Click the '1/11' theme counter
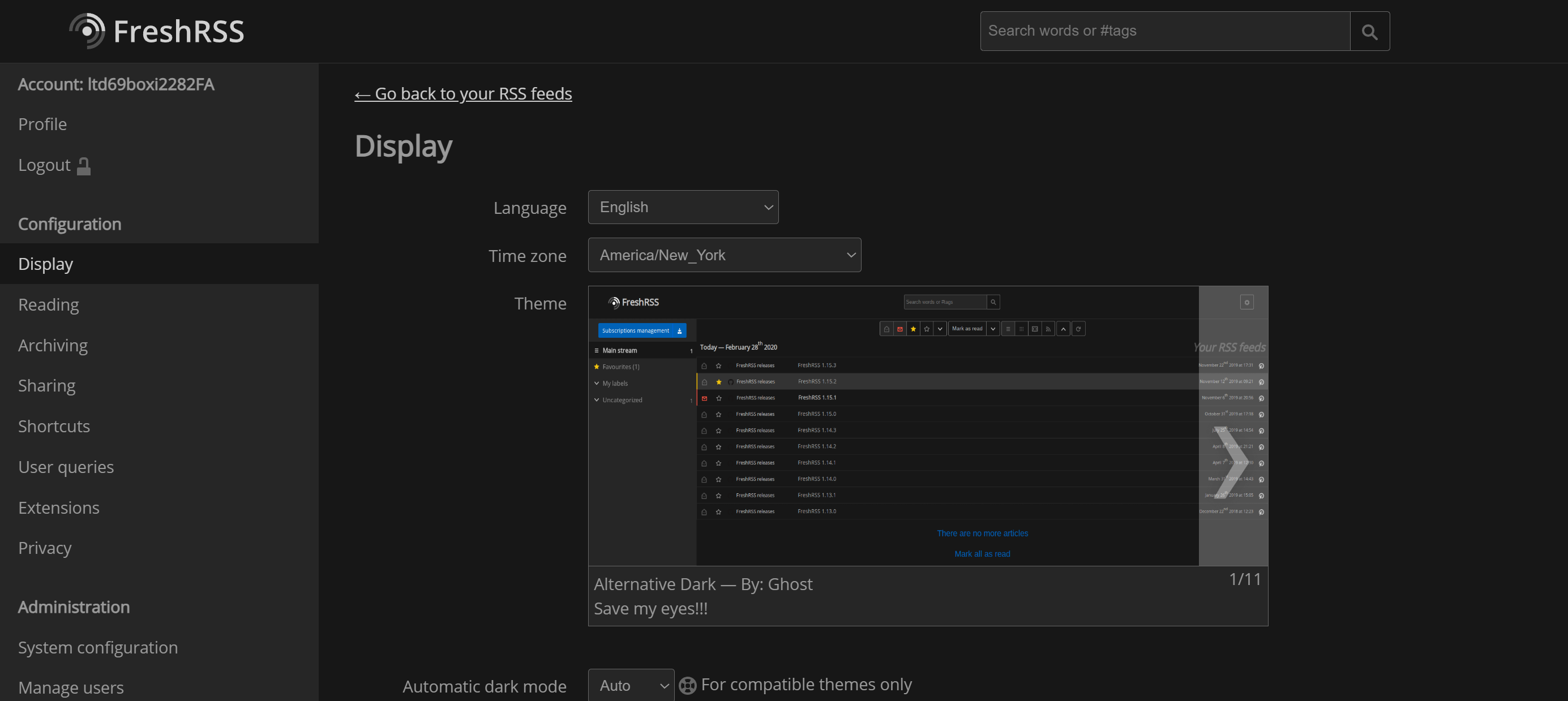 tap(1245, 579)
